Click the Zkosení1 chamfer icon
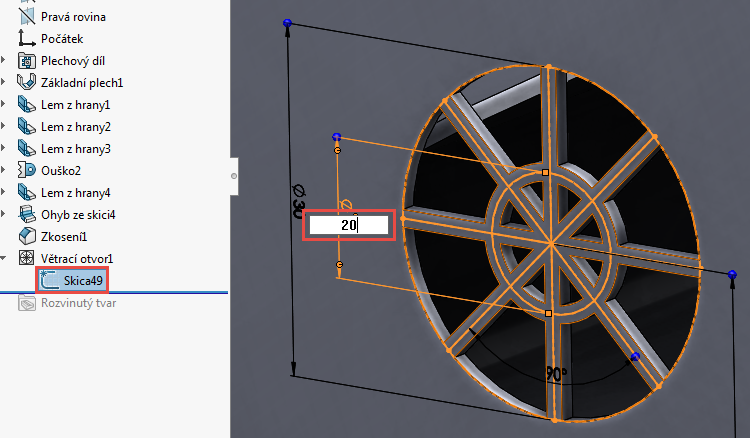This screenshot has height=438, width=750. click(27, 236)
